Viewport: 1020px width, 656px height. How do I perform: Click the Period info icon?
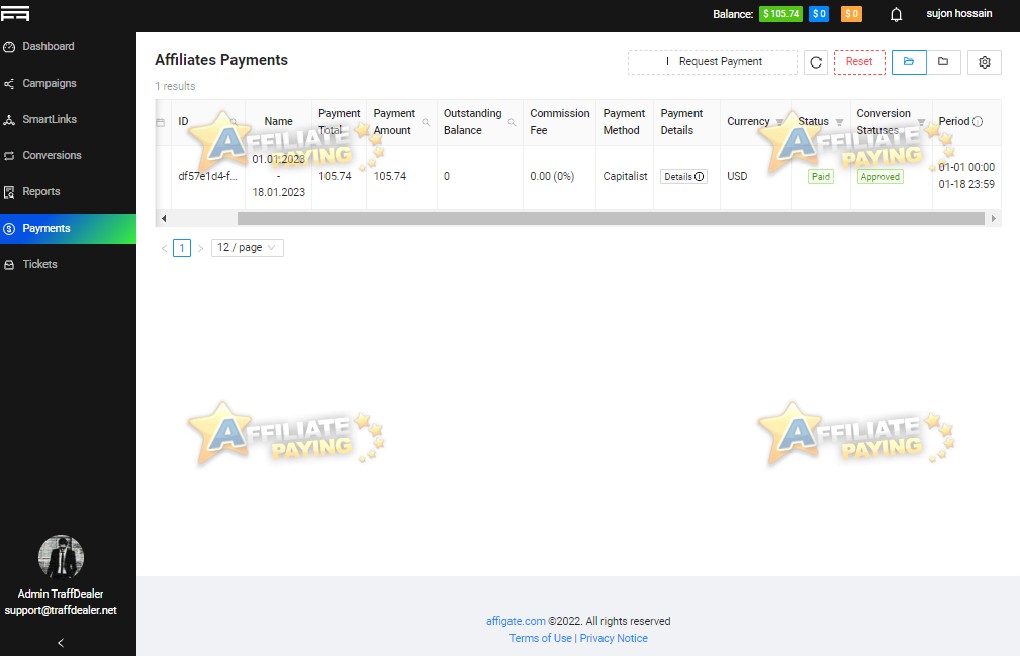977,122
